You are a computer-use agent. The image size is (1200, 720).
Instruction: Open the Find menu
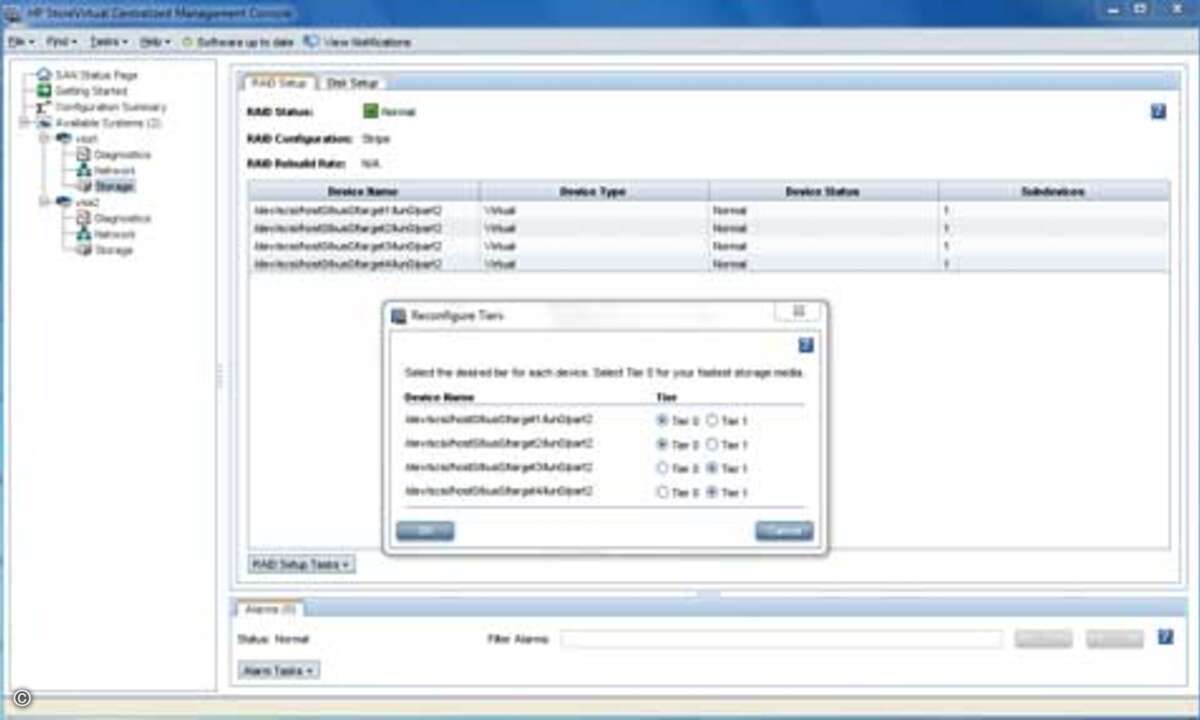click(61, 42)
